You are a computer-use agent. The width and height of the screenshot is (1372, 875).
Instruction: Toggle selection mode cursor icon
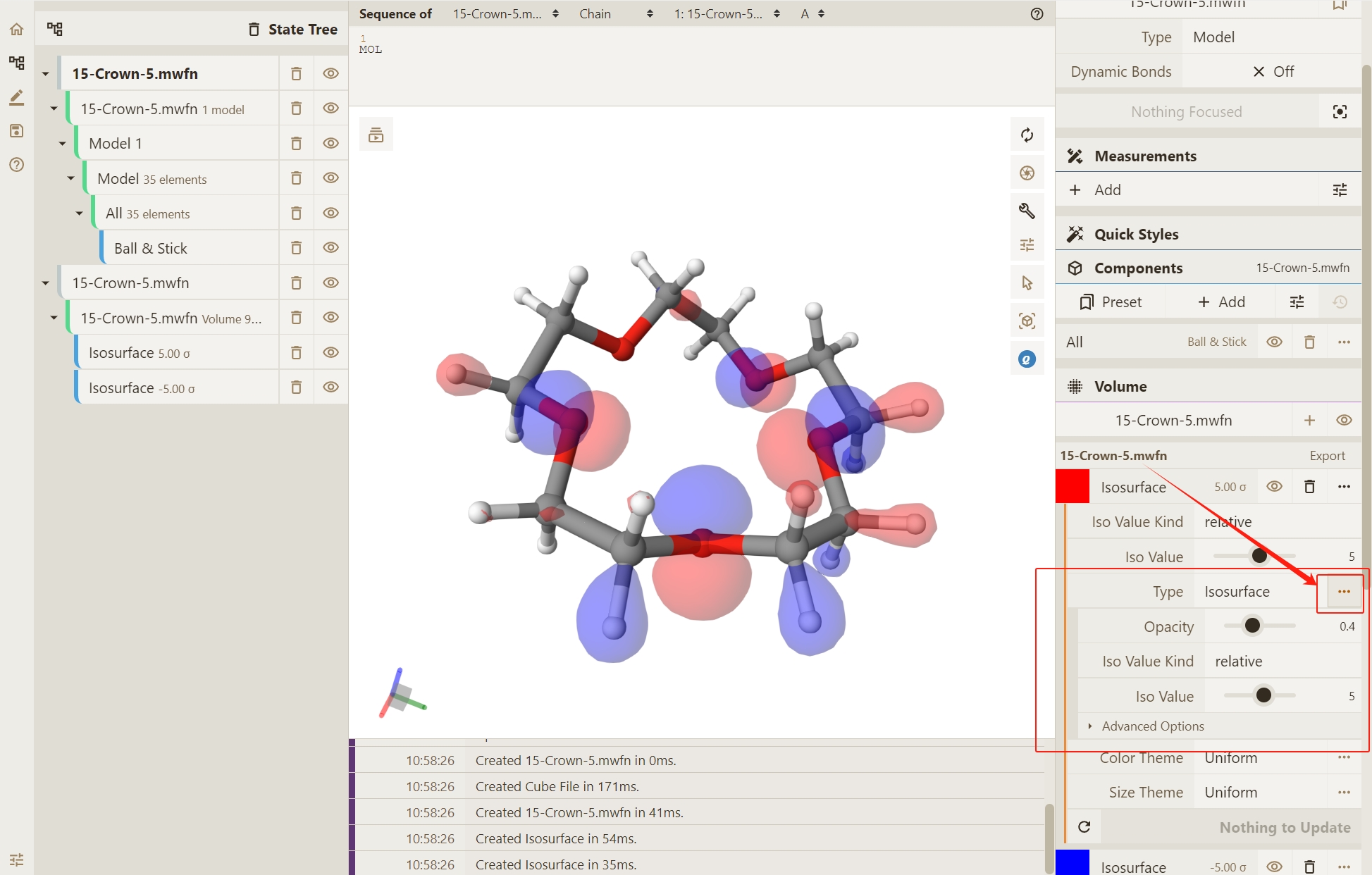click(x=1027, y=283)
